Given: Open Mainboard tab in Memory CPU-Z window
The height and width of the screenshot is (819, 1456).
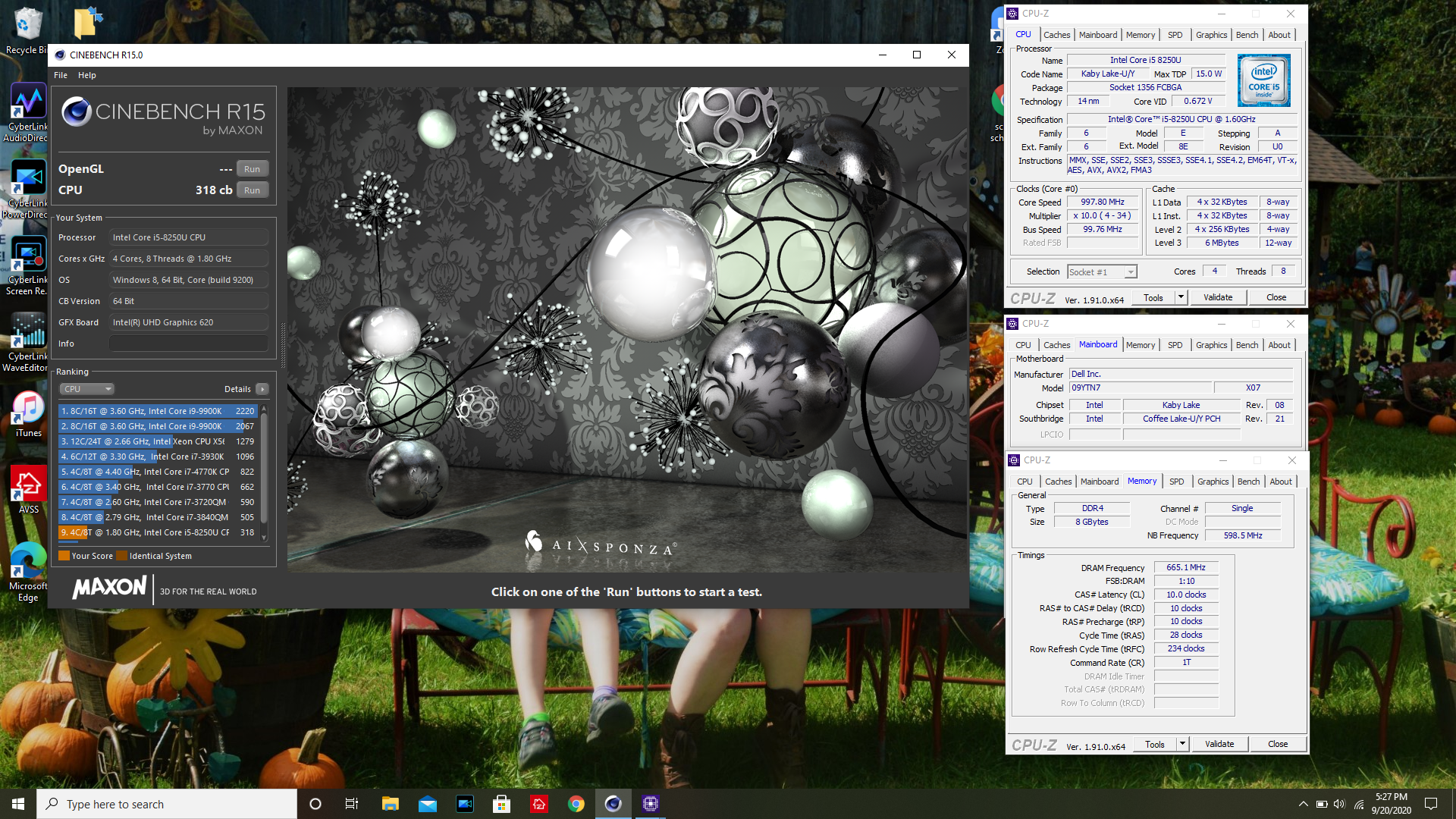Looking at the screenshot, I should [1100, 482].
